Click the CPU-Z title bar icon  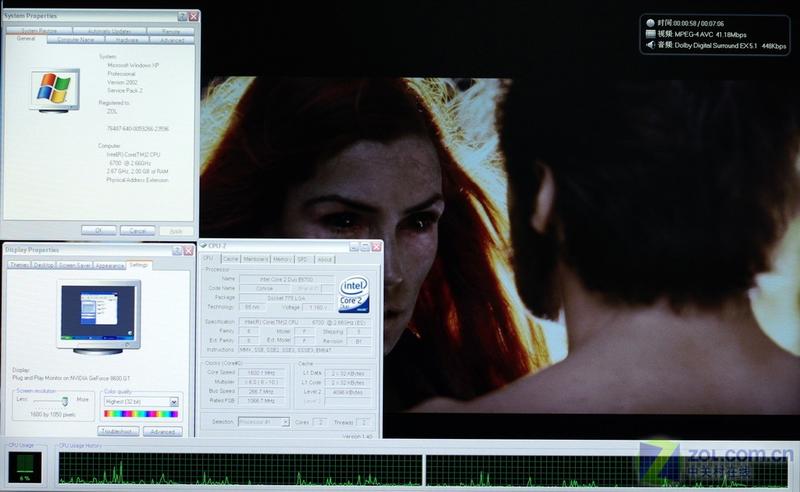coord(204,245)
